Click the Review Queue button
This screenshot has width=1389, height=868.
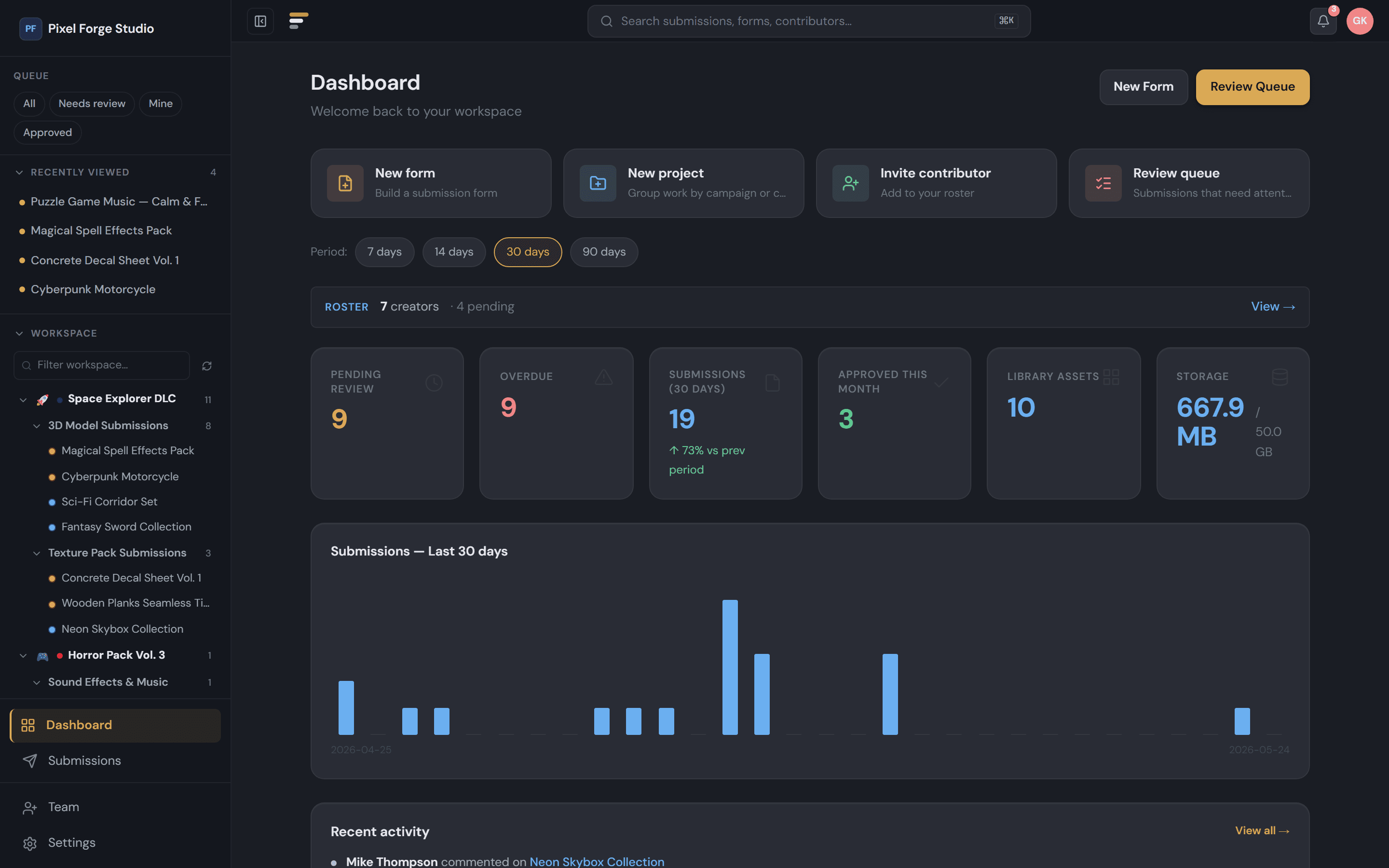tap(1253, 87)
